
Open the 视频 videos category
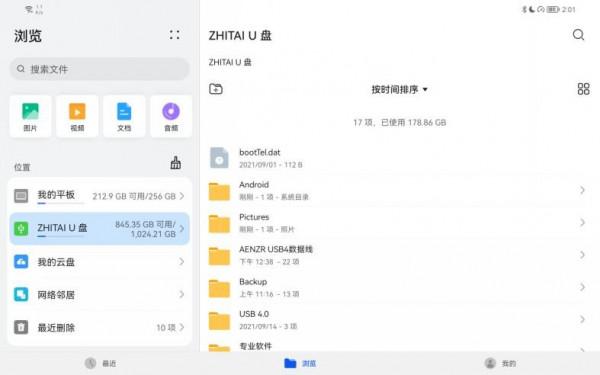click(x=77, y=116)
